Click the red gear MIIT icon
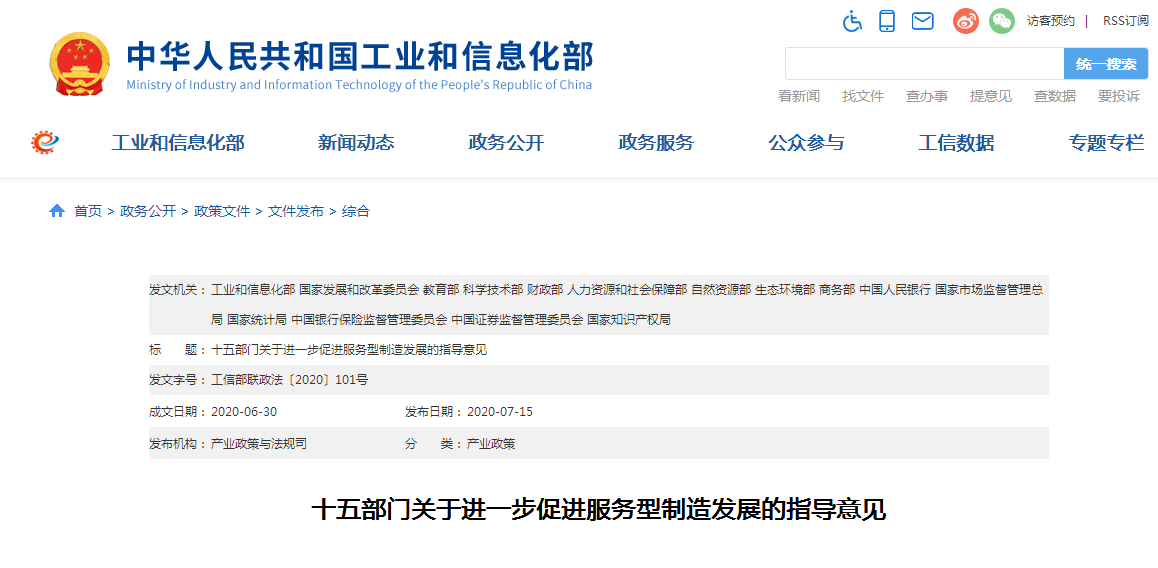The image size is (1158, 568). pyautogui.click(x=45, y=142)
